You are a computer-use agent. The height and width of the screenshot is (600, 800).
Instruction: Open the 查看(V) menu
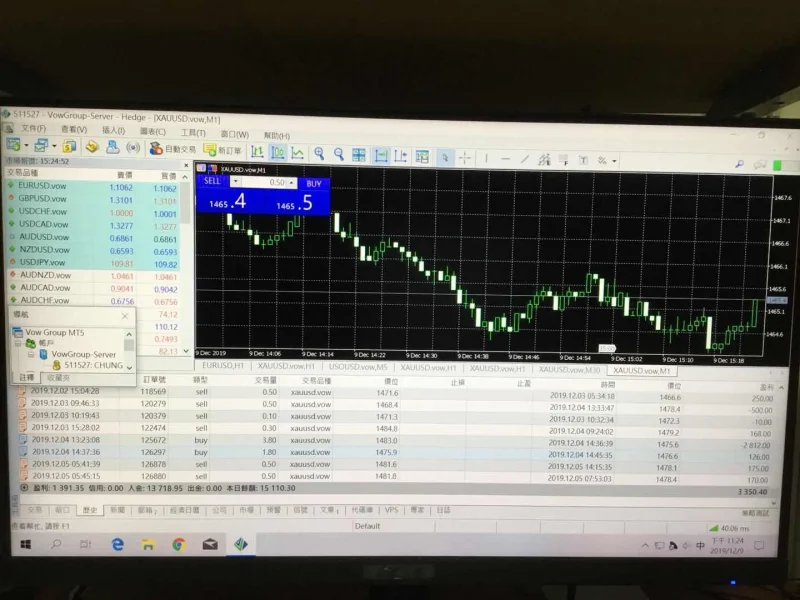(x=73, y=129)
